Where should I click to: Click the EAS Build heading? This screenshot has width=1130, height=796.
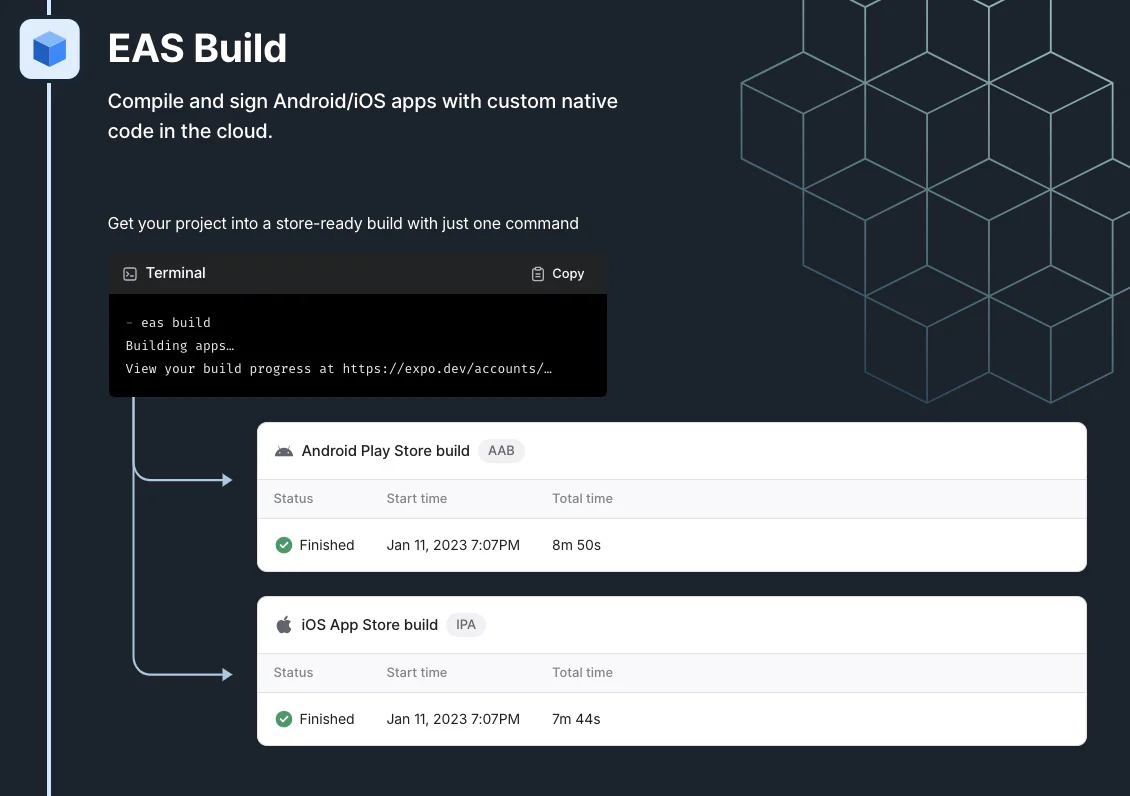point(197,48)
